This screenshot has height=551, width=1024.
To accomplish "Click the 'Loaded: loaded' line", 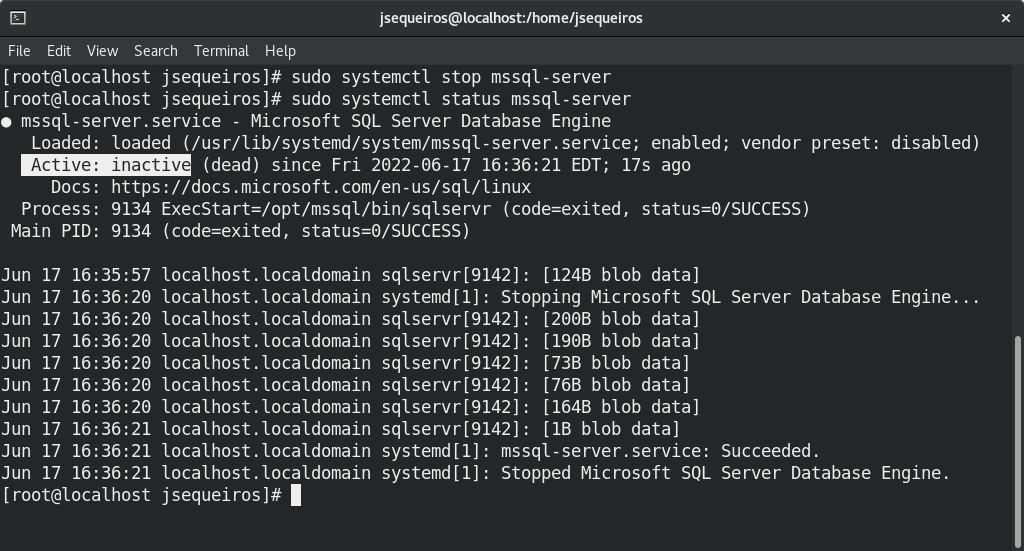I will tap(505, 143).
